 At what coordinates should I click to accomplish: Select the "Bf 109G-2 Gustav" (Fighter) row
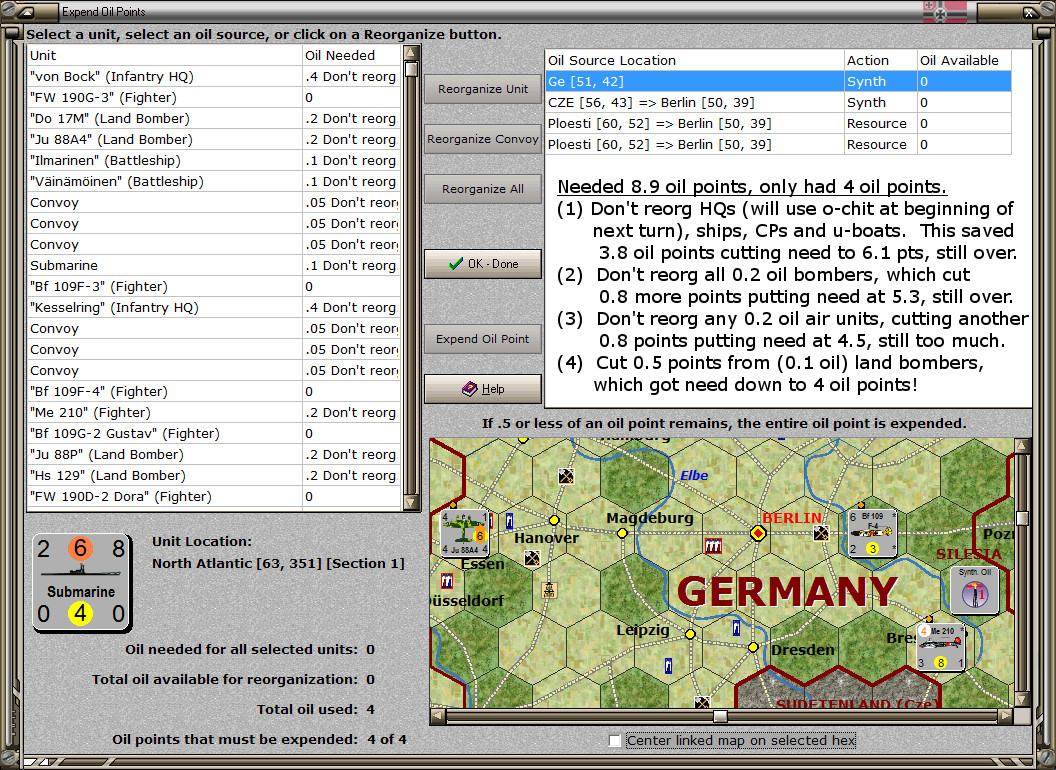pyautogui.click(x=214, y=433)
